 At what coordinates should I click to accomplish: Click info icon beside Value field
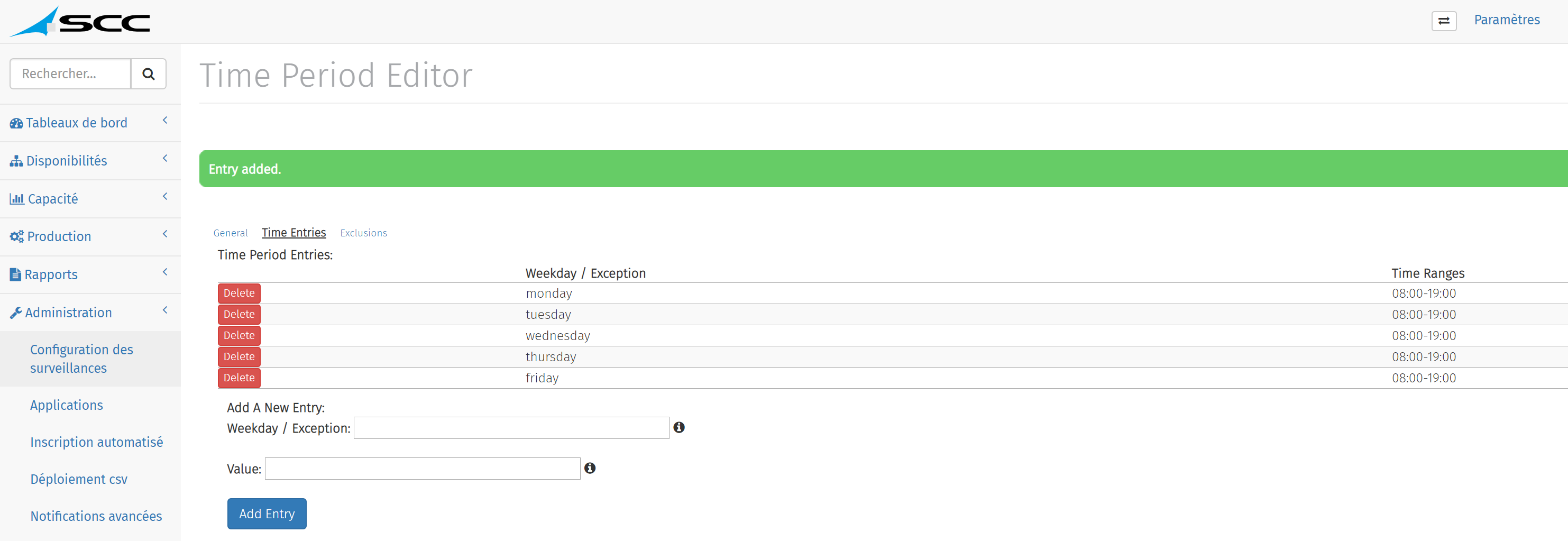[590, 468]
